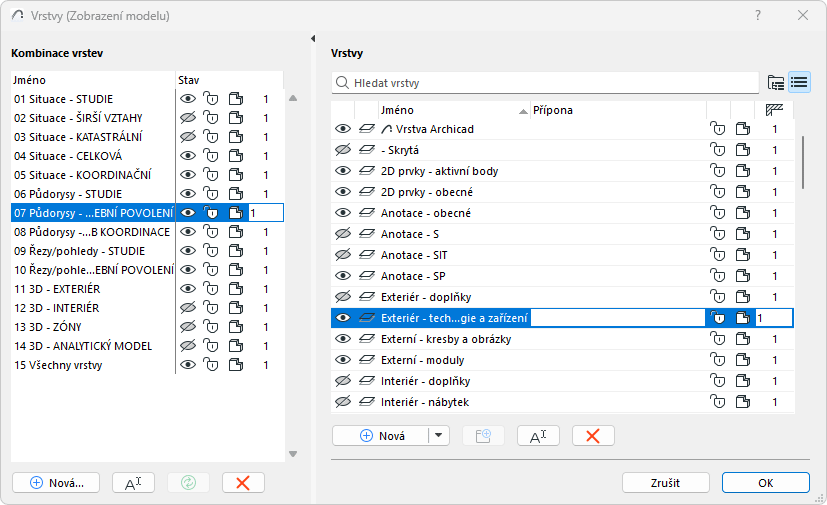
Task: Select the list view icon for layers
Action: 799,82
